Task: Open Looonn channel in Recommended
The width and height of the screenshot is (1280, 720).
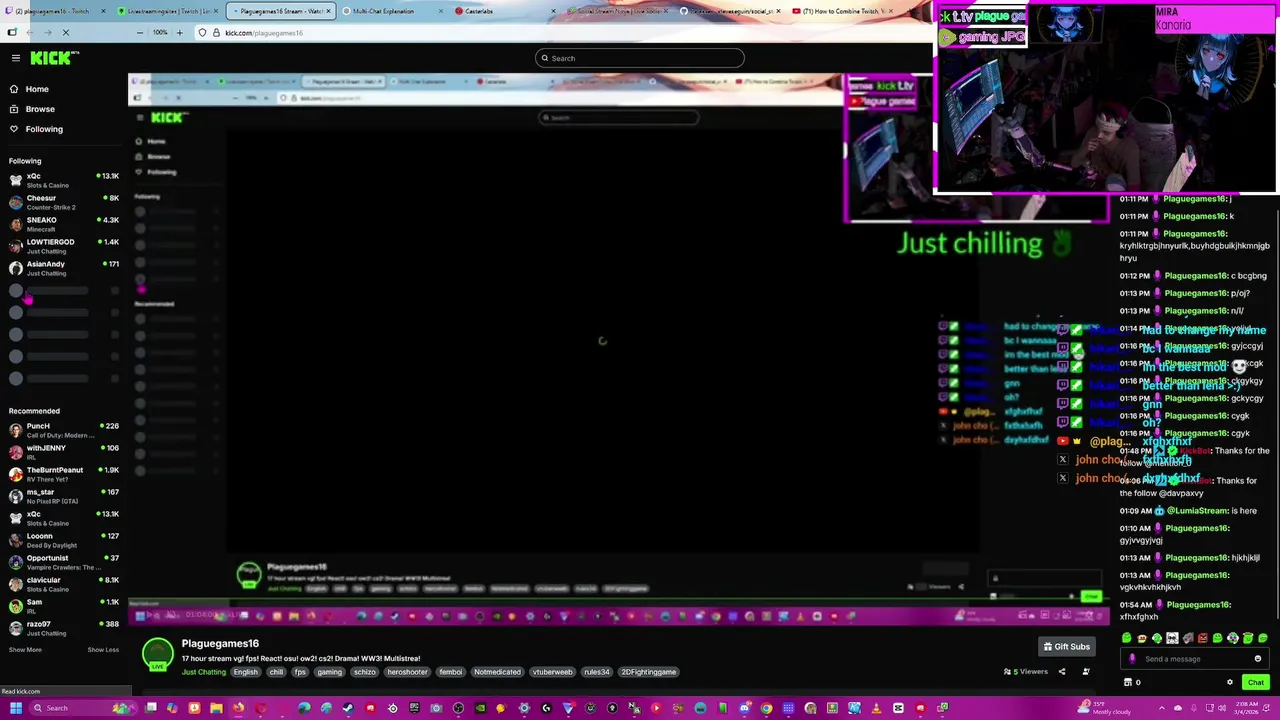Action: coord(64,540)
